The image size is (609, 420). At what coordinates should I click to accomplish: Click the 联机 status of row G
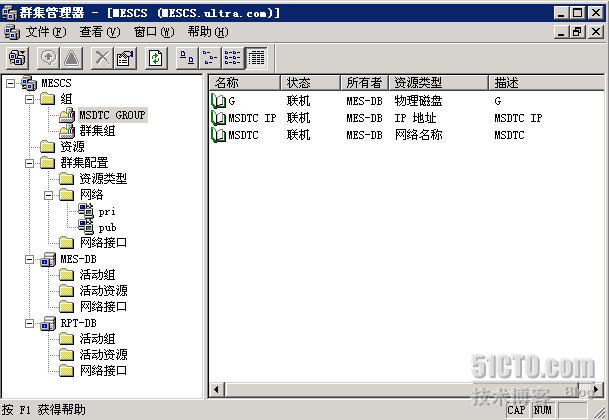click(298, 101)
